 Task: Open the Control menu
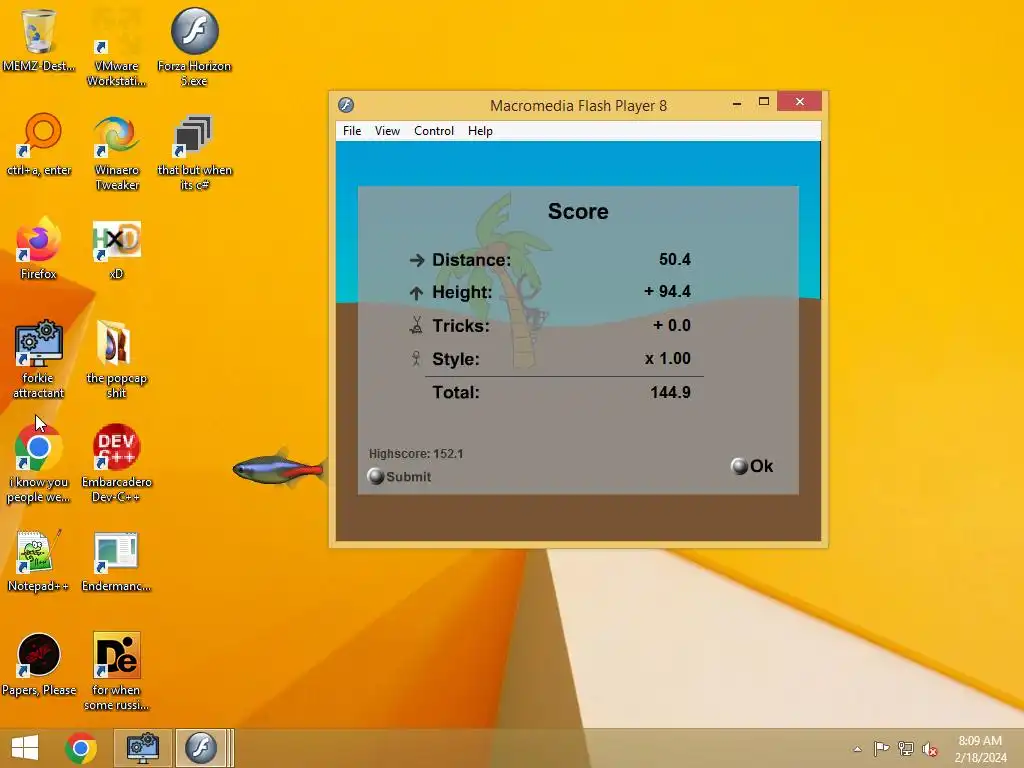pos(434,131)
